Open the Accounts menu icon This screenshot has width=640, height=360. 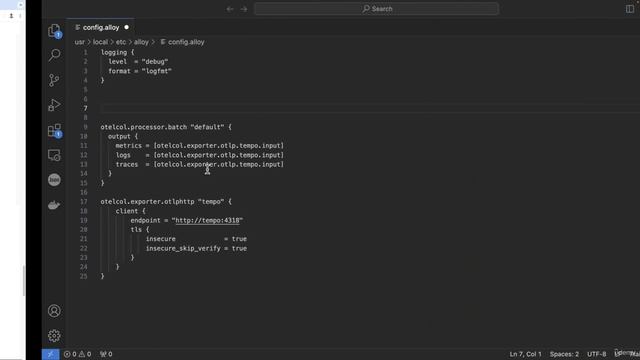tap(54, 311)
